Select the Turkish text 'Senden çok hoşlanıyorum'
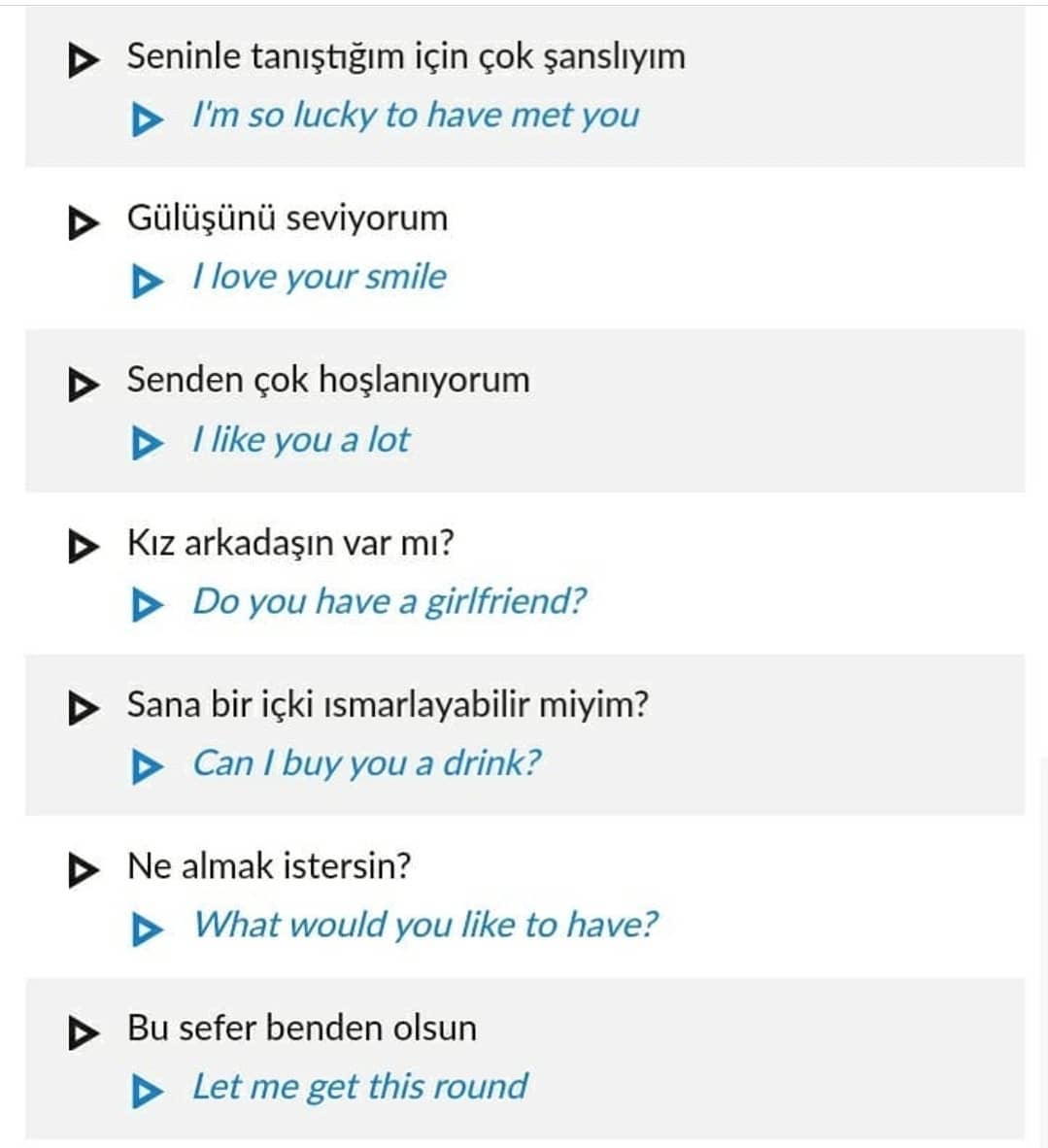This screenshot has height=1148, width=1048. pyautogui.click(x=328, y=381)
